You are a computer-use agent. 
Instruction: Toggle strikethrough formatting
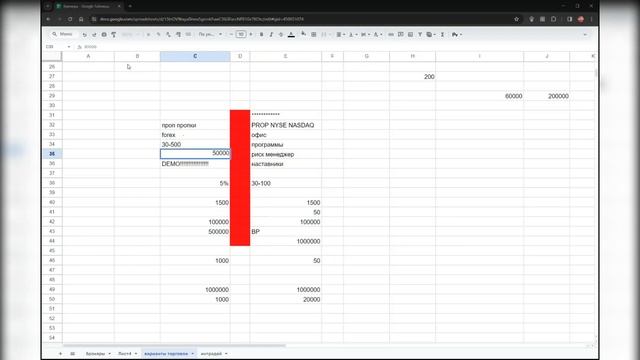click(281, 35)
